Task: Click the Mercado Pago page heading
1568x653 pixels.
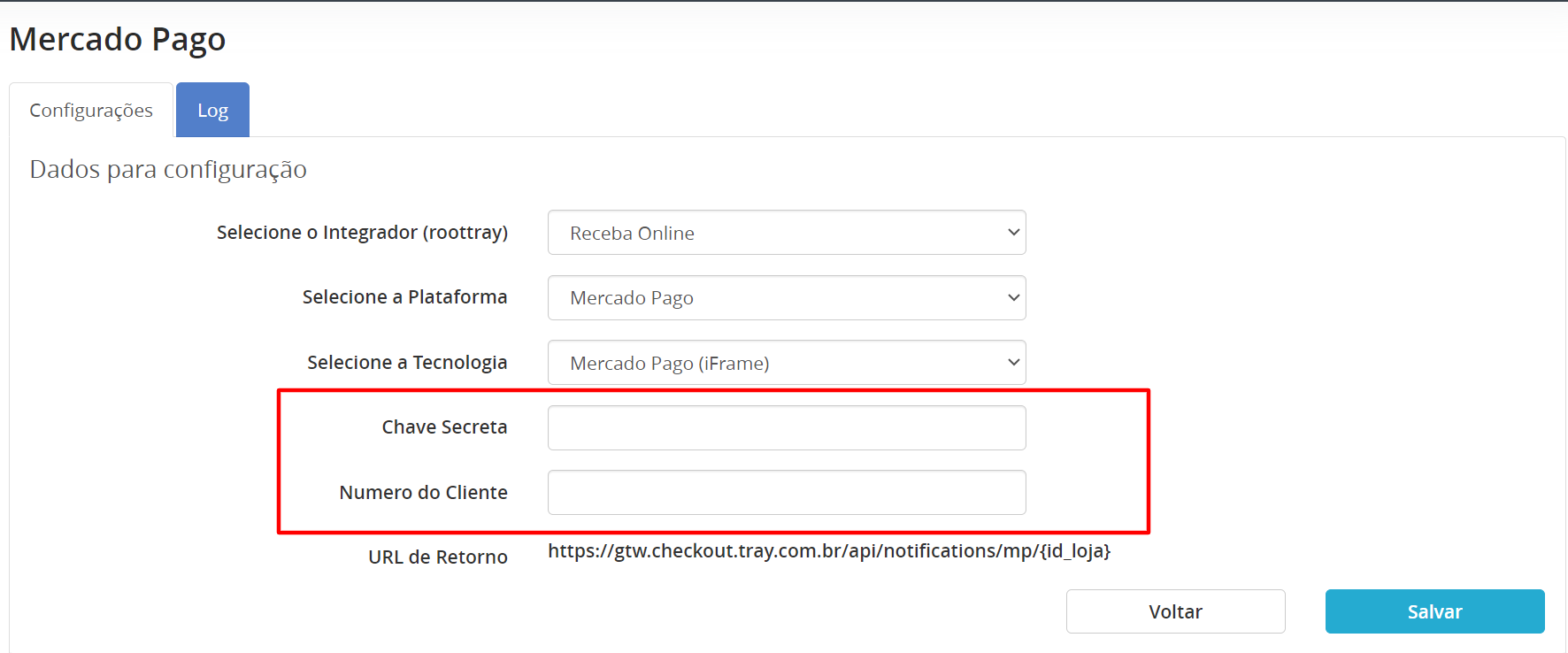Action: [118, 40]
